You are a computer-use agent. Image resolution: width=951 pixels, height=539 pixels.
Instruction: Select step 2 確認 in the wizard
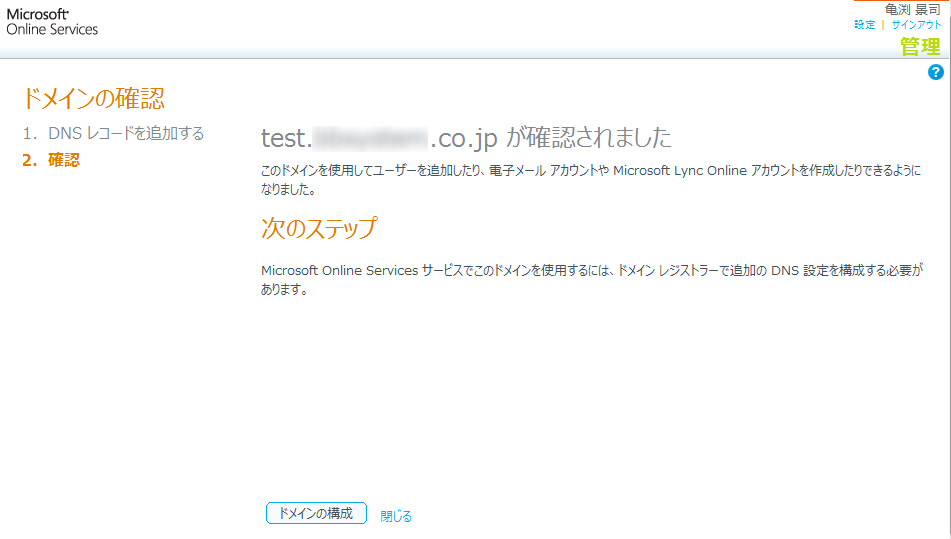point(51,160)
